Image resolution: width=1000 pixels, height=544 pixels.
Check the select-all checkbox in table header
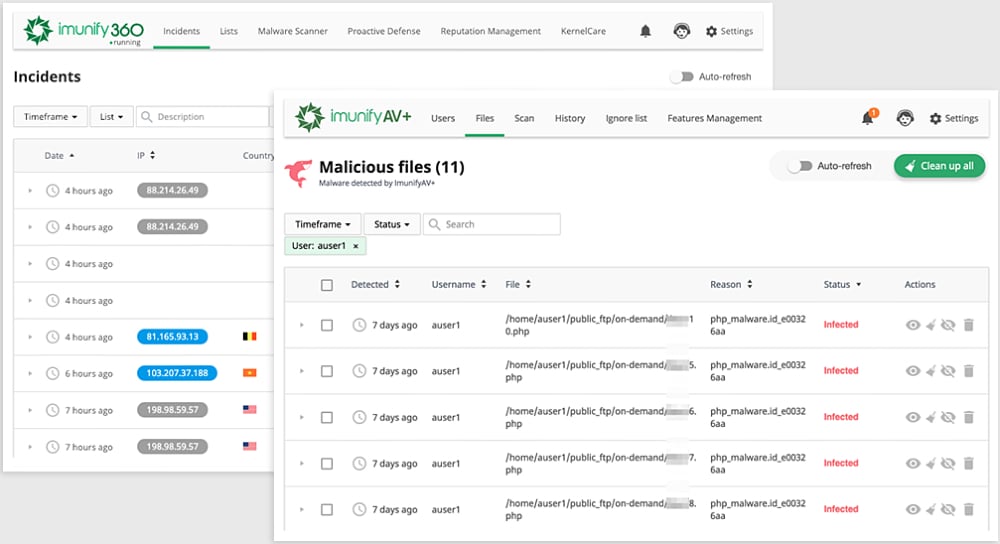327,285
